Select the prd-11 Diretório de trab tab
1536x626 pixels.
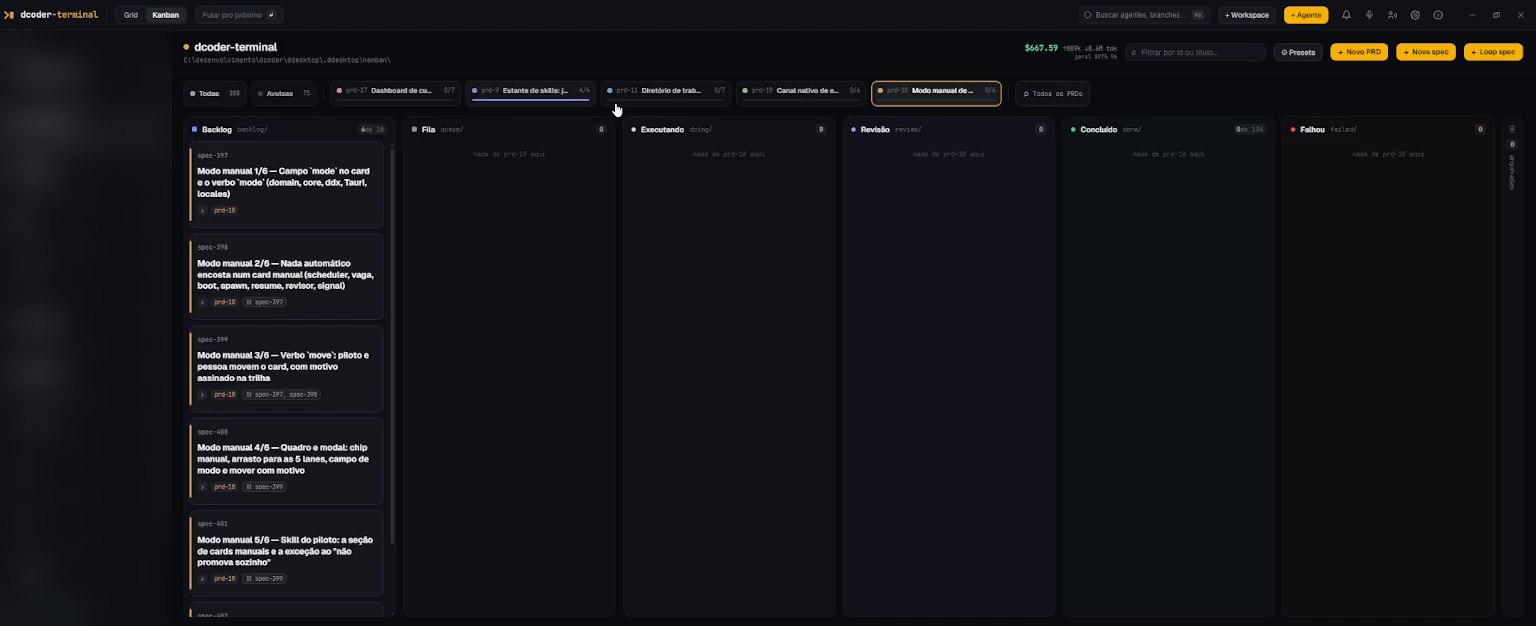pos(666,93)
